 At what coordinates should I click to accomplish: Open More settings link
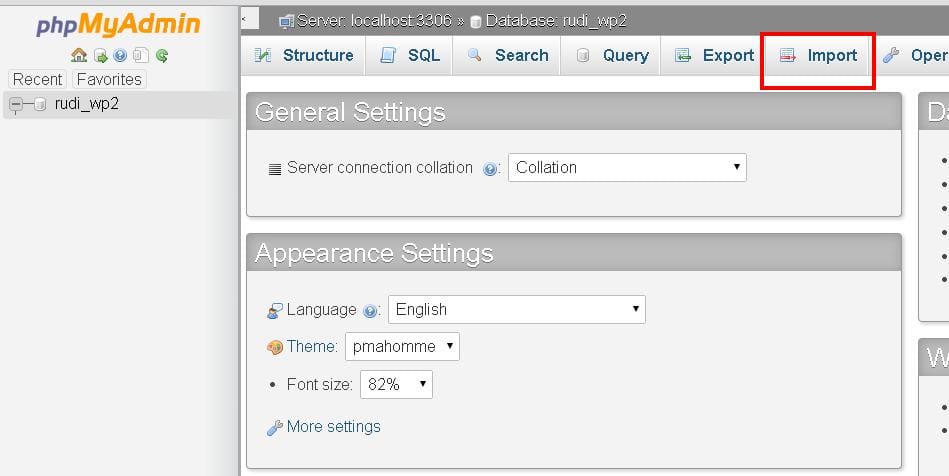click(x=333, y=426)
